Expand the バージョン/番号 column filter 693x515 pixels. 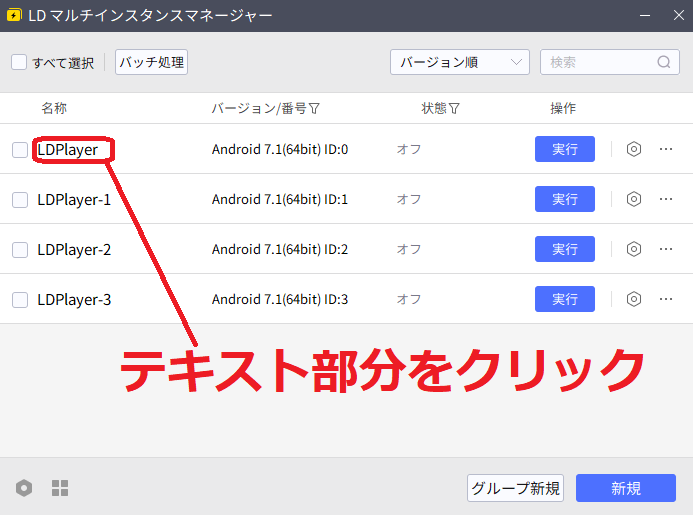click(x=315, y=108)
